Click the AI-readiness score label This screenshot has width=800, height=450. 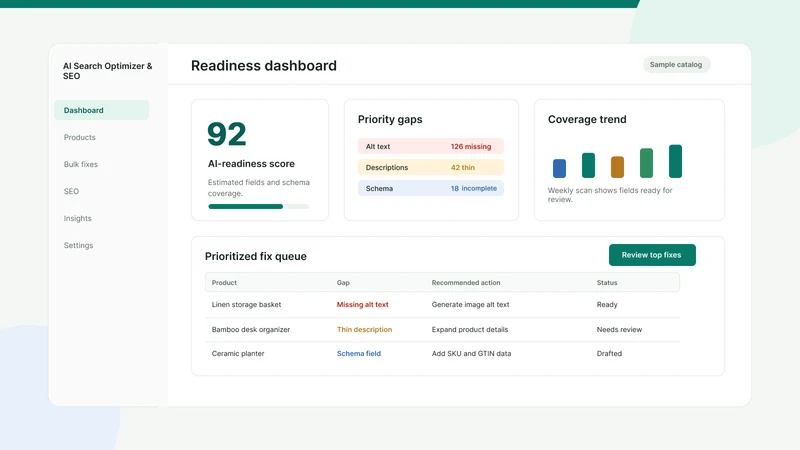(252, 164)
